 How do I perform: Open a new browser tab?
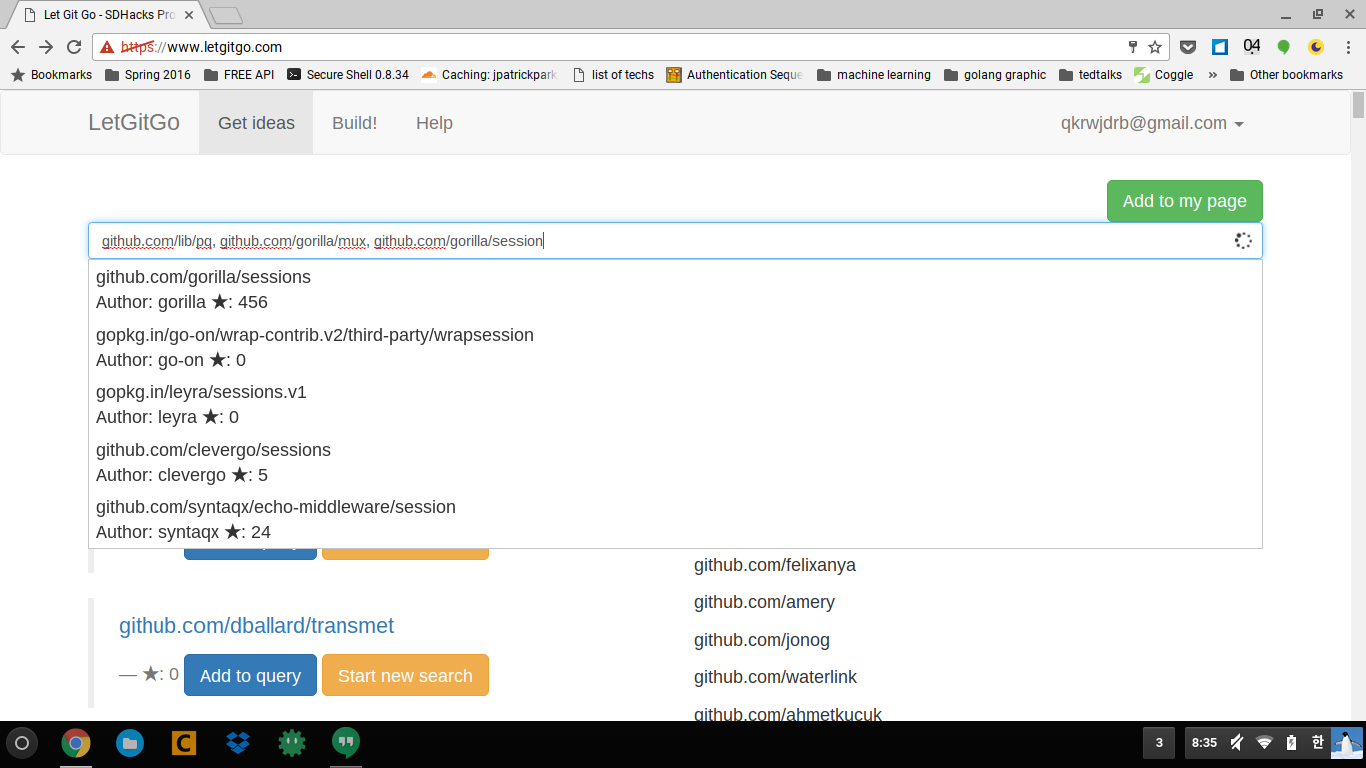click(x=226, y=15)
